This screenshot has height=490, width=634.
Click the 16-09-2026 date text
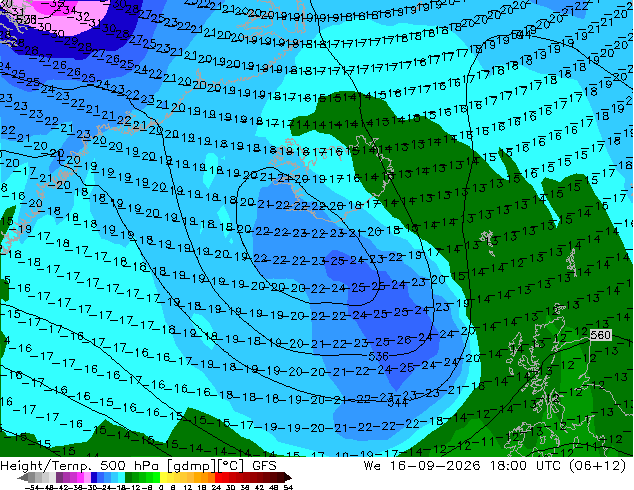point(435,466)
